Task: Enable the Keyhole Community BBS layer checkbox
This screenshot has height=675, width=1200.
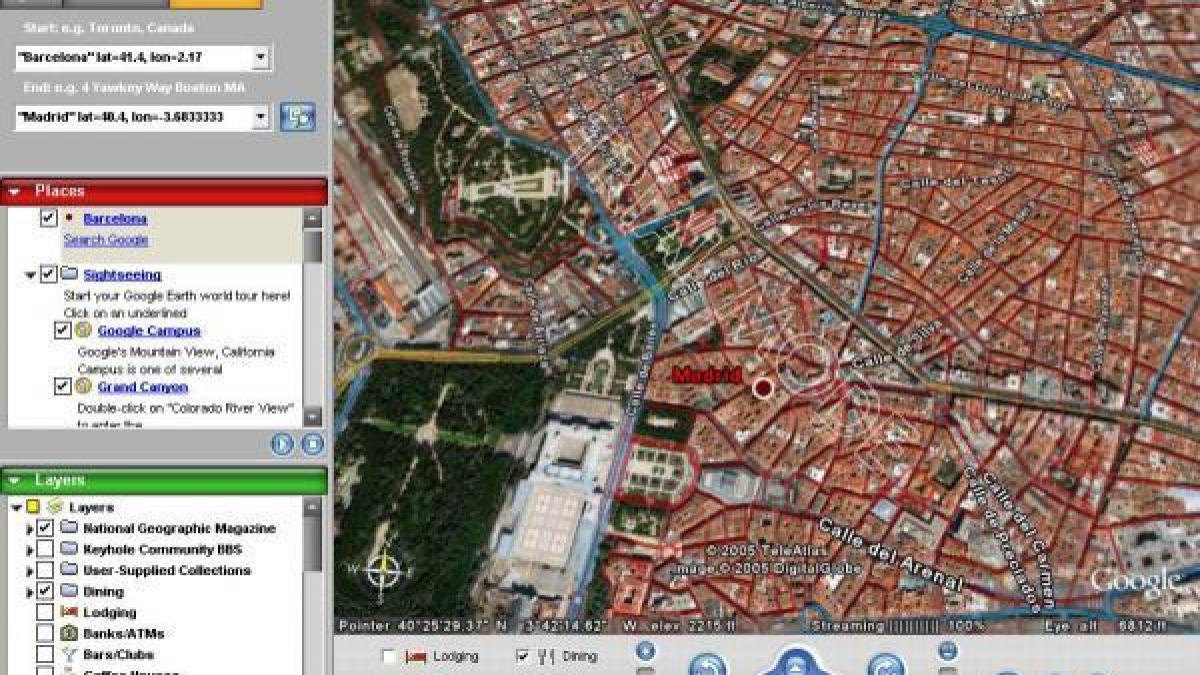Action: click(45, 549)
